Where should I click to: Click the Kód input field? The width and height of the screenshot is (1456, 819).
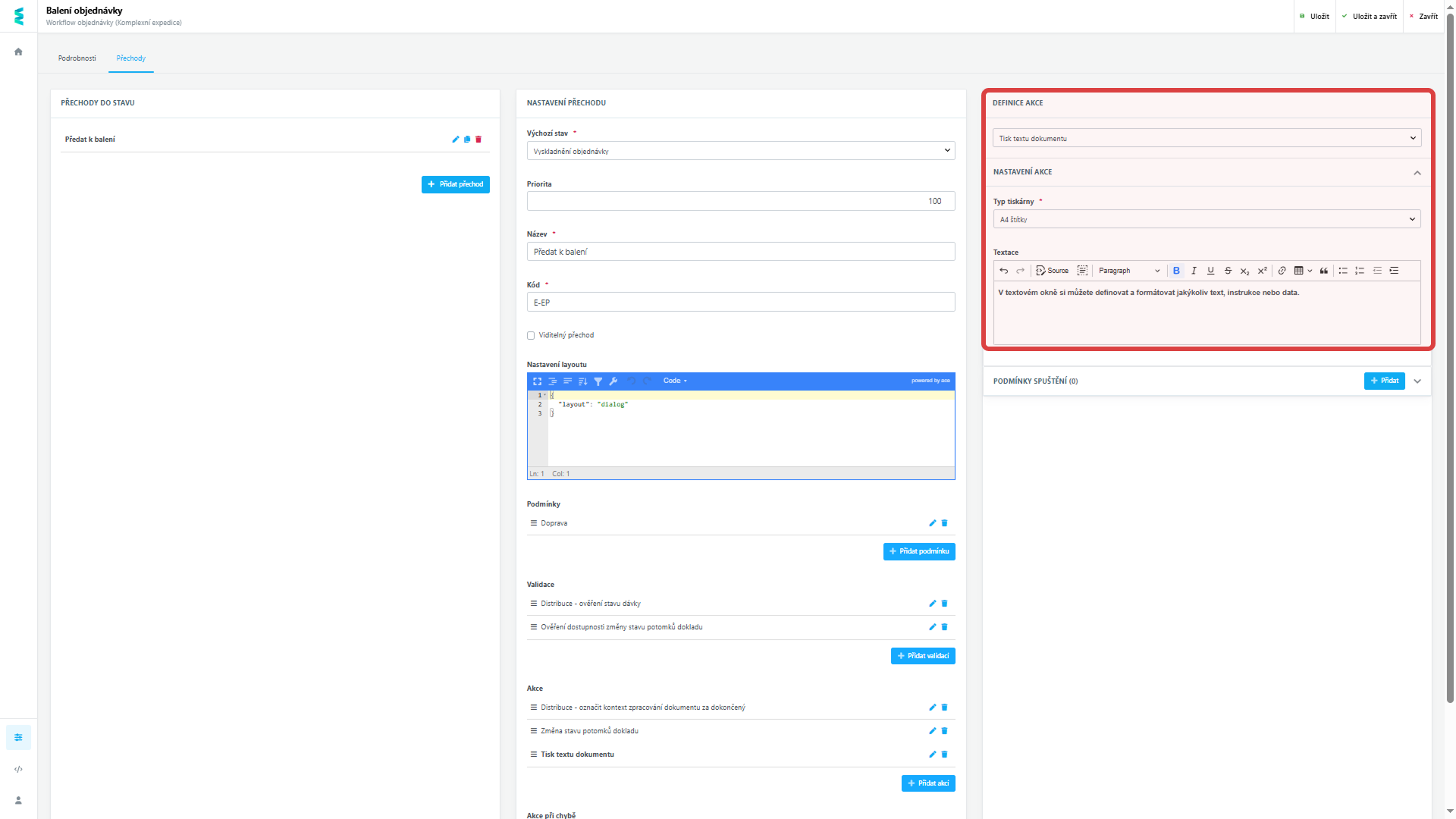(x=741, y=302)
